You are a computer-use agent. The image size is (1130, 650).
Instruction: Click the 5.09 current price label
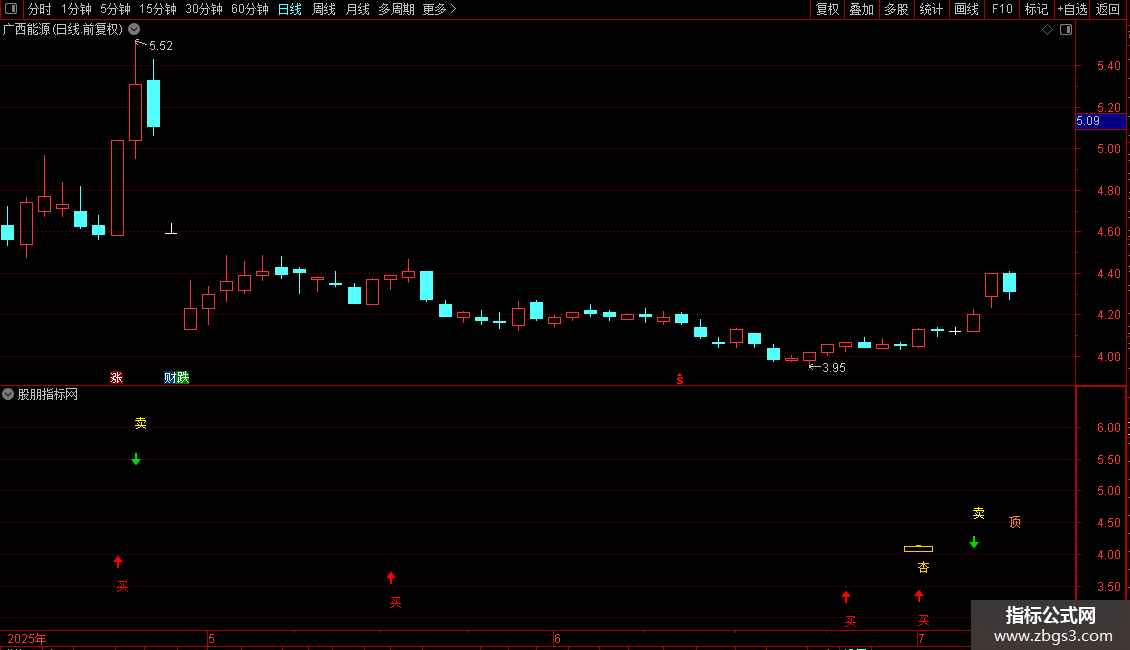coord(1100,121)
